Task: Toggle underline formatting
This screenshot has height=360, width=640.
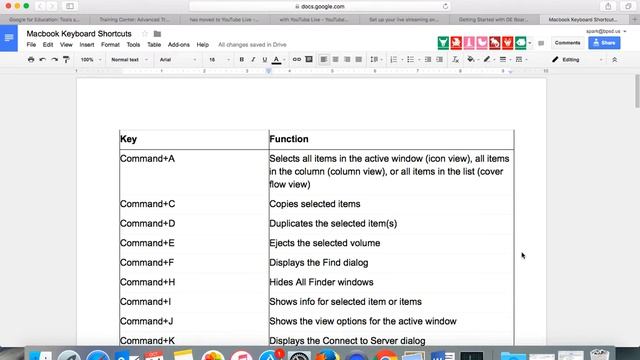Action: click(264, 60)
